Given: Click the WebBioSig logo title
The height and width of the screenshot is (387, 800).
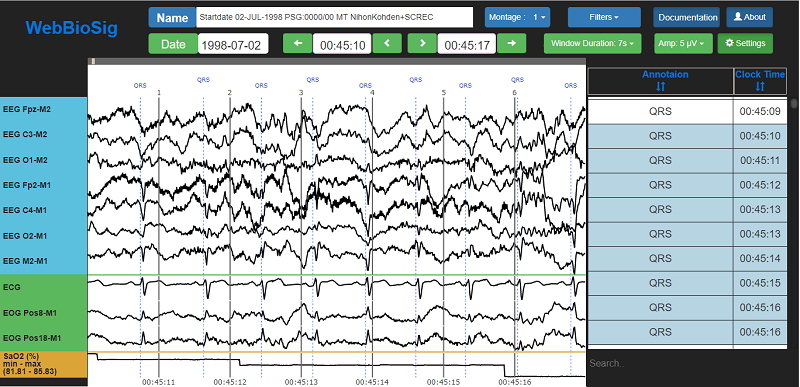Looking at the screenshot, I should pyautogui.click(x=71, y=28).
